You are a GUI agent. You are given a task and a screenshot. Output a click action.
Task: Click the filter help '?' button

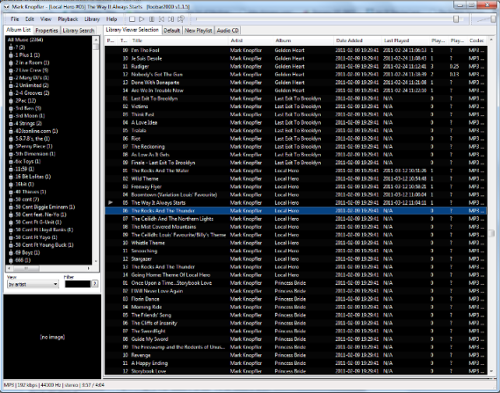click(x=95, y=284)
